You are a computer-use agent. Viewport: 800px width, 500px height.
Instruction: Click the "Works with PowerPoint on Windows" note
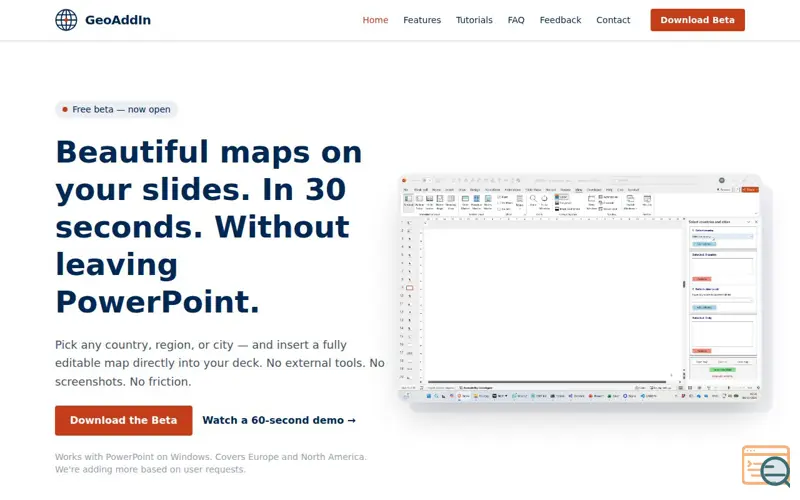coord(211,463)
